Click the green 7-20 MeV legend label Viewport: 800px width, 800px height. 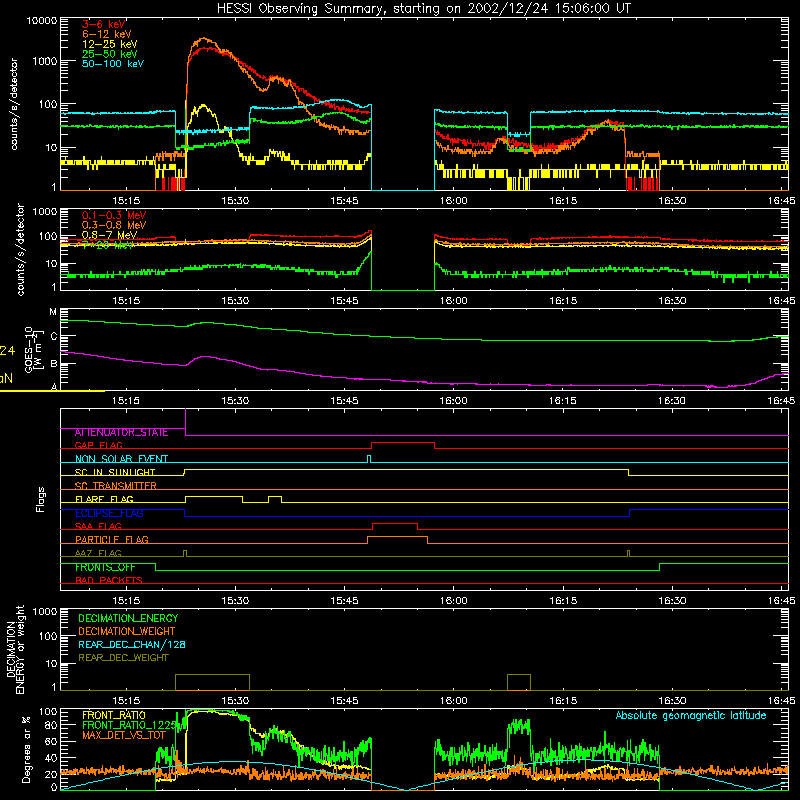click(x=108, y=245)
